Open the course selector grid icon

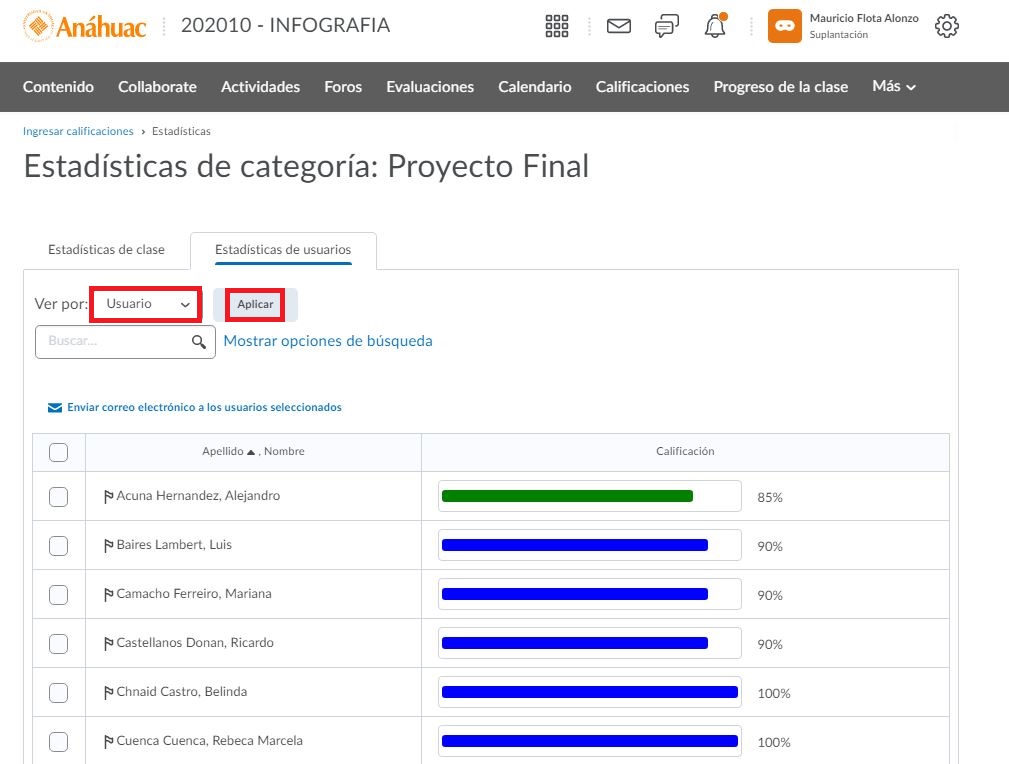pos(557,27)
